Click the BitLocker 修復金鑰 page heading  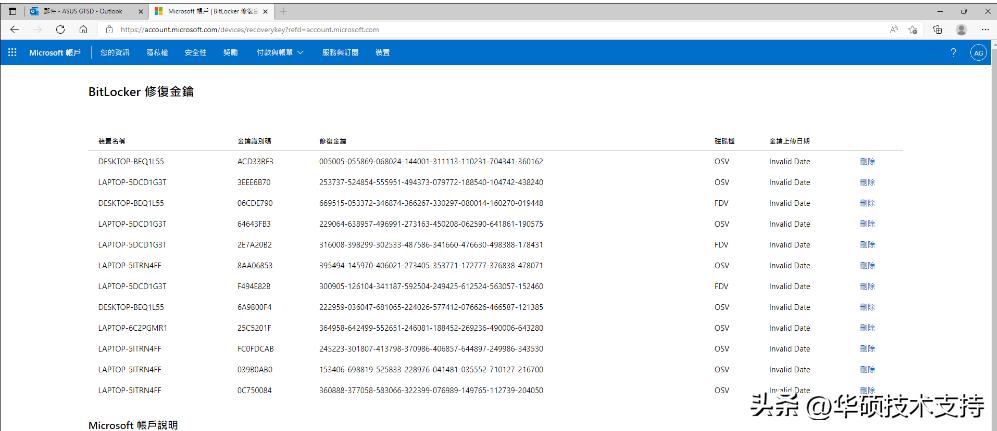click(141, 92)
